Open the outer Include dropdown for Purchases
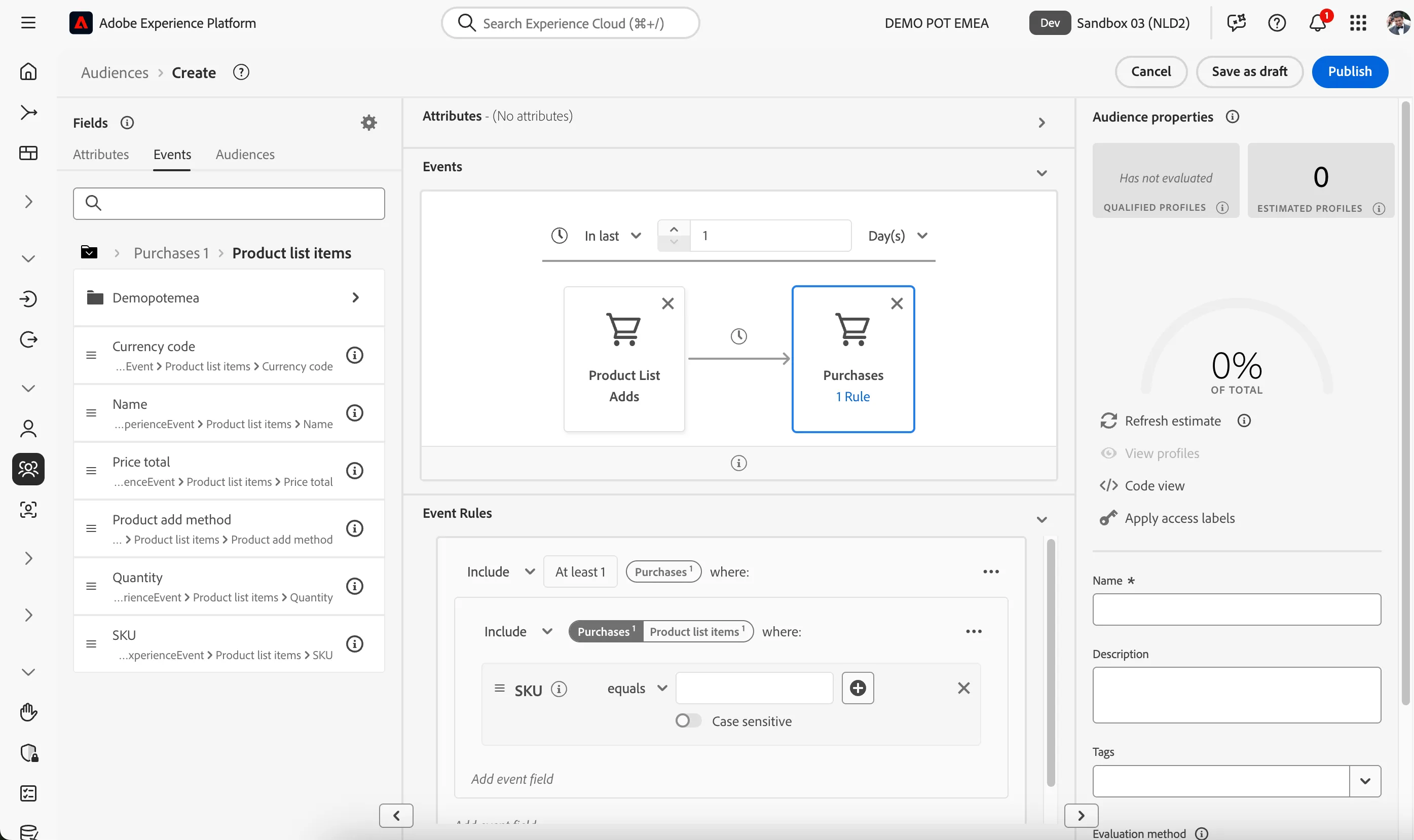 pyautogui.click(x=500, y=571)
